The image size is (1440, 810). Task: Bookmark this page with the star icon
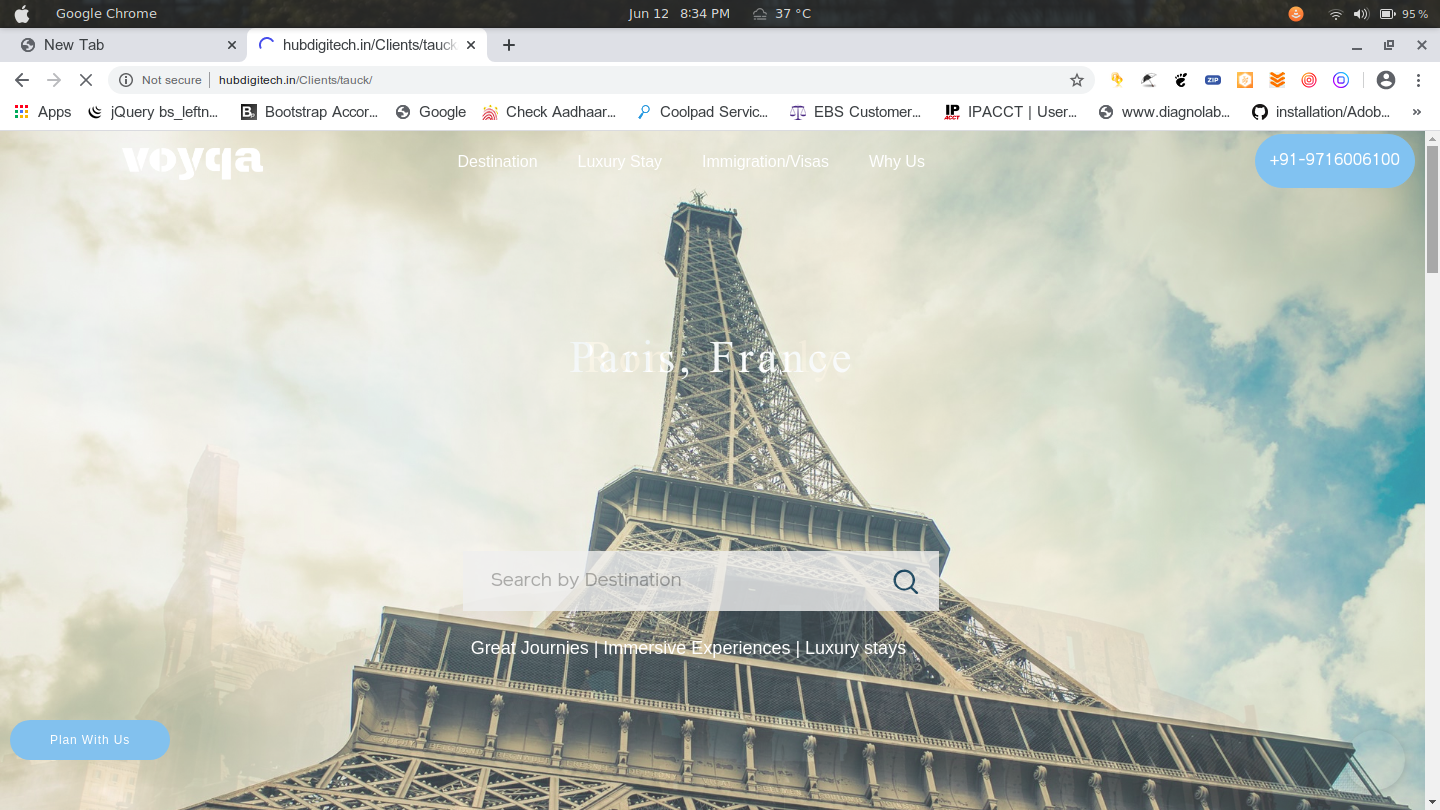tap(1077, 80)
